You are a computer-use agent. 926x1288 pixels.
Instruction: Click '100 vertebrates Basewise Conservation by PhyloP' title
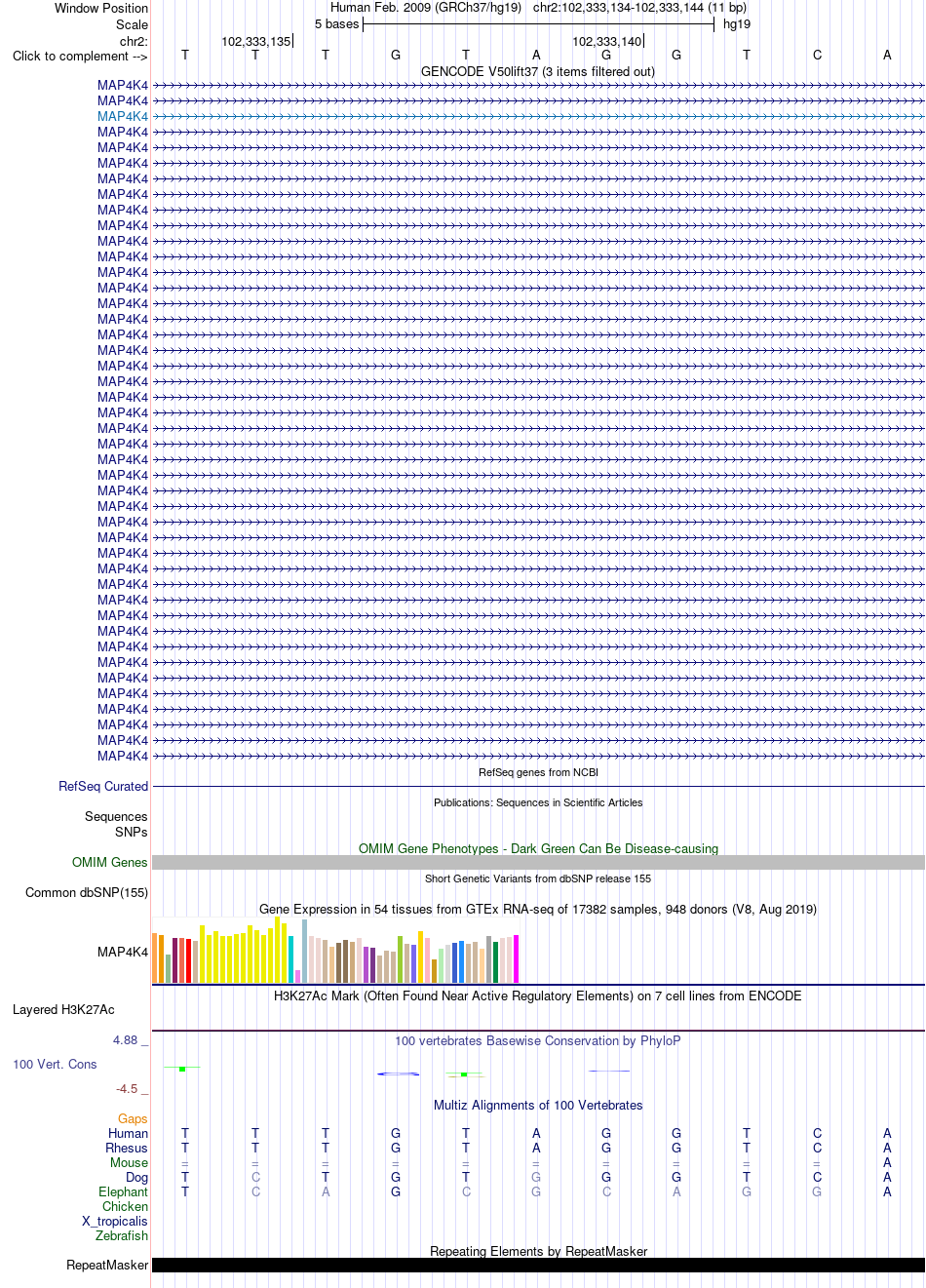click(538, 1040)
